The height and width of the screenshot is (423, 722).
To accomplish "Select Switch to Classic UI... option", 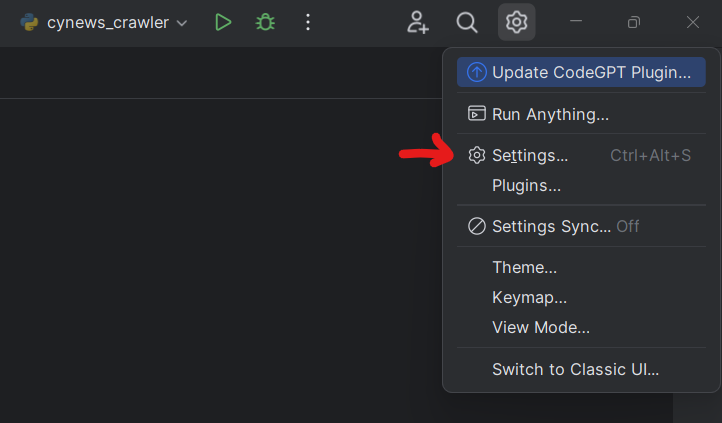I will click(575, 369).
